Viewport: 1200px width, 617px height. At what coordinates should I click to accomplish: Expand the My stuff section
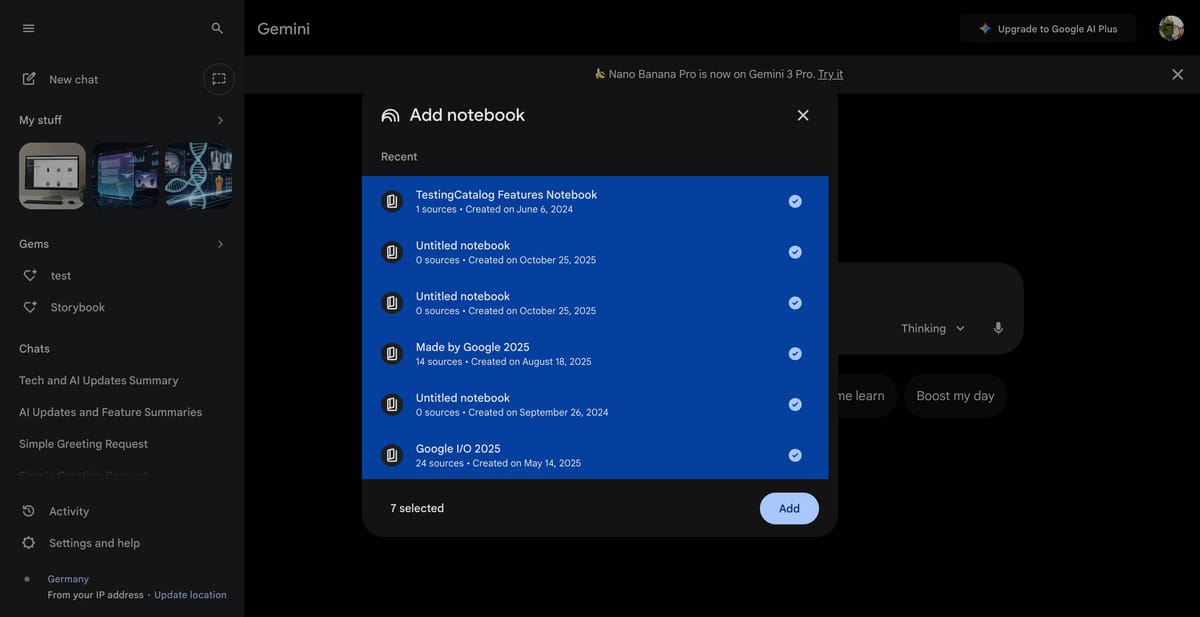coord(220,120)
